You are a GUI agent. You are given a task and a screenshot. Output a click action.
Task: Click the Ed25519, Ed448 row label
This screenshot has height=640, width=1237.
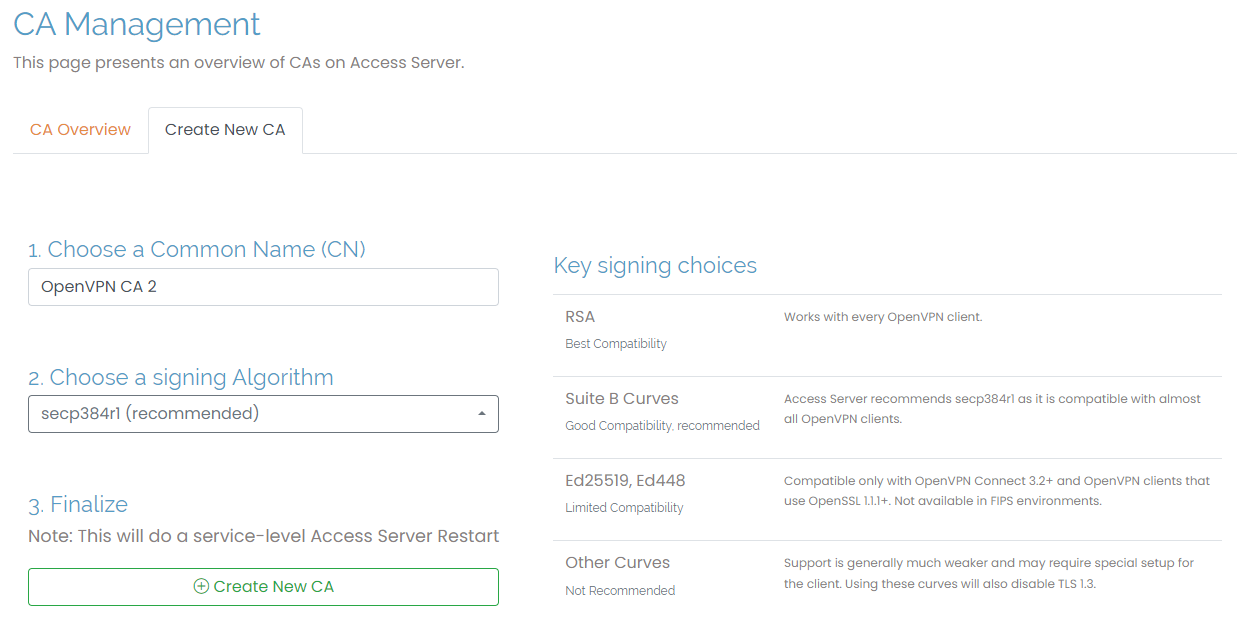[x=625, y=481]
